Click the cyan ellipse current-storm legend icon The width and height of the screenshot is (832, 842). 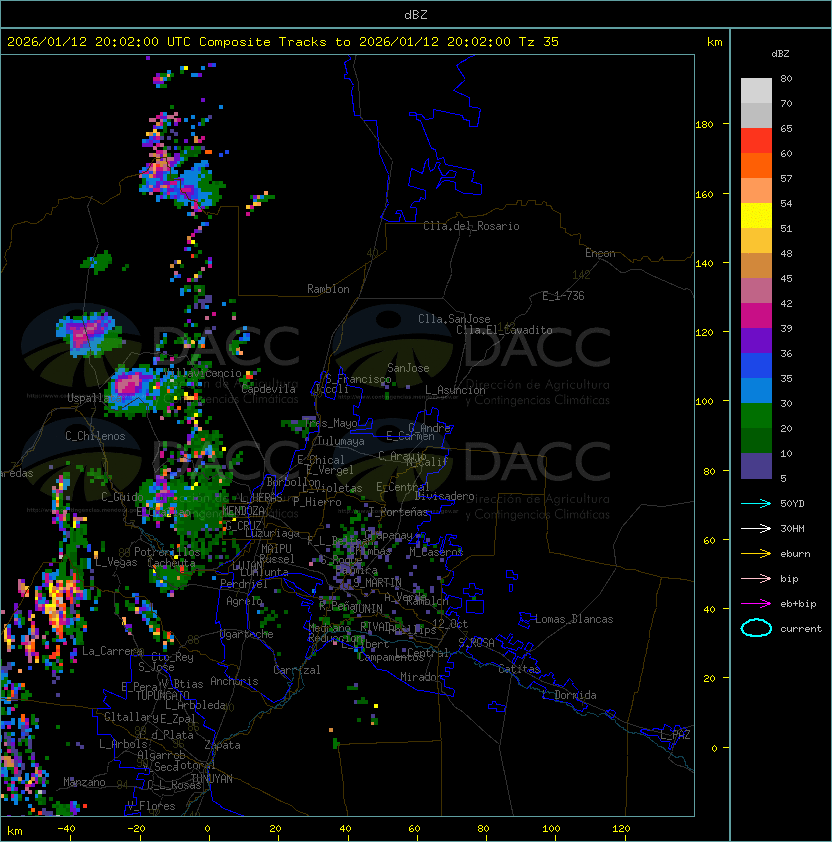click(x=756, y=628)
